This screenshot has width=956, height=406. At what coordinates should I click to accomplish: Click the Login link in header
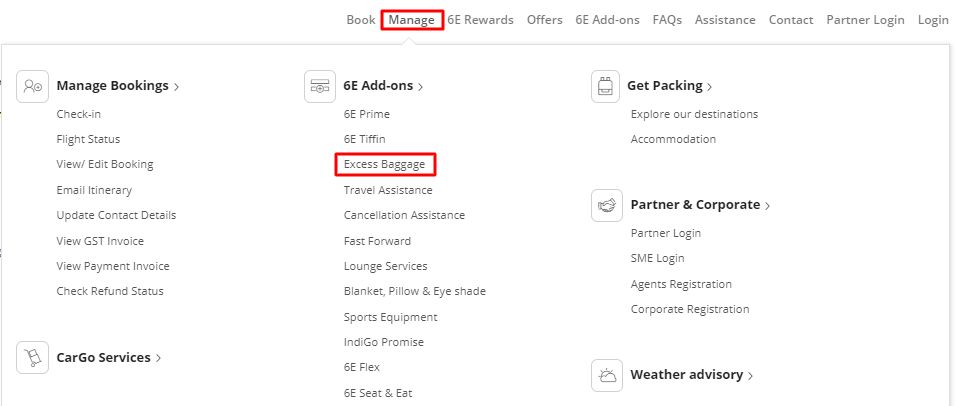point(932,20)
